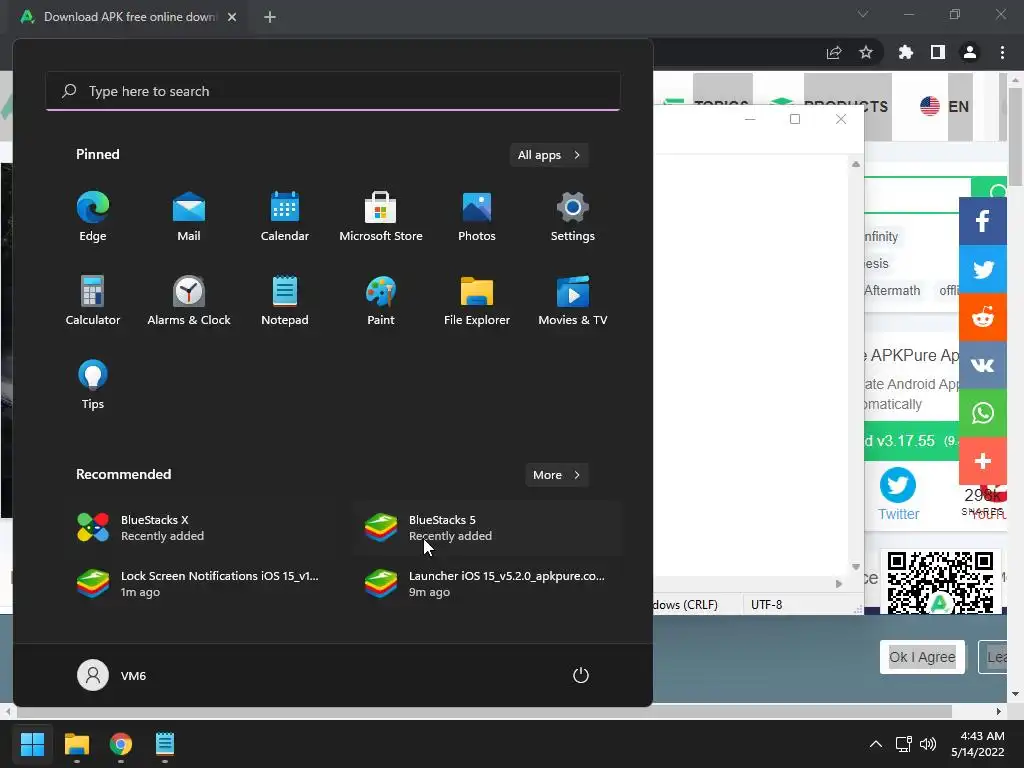Show More recommended items

[556, 475]
